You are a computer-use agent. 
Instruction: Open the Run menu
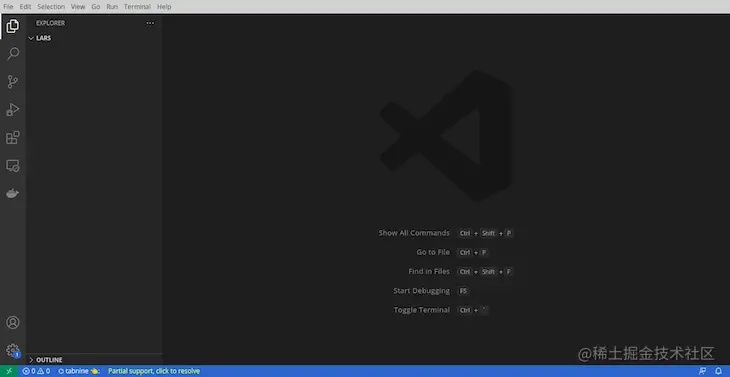[x=112, y=7]
